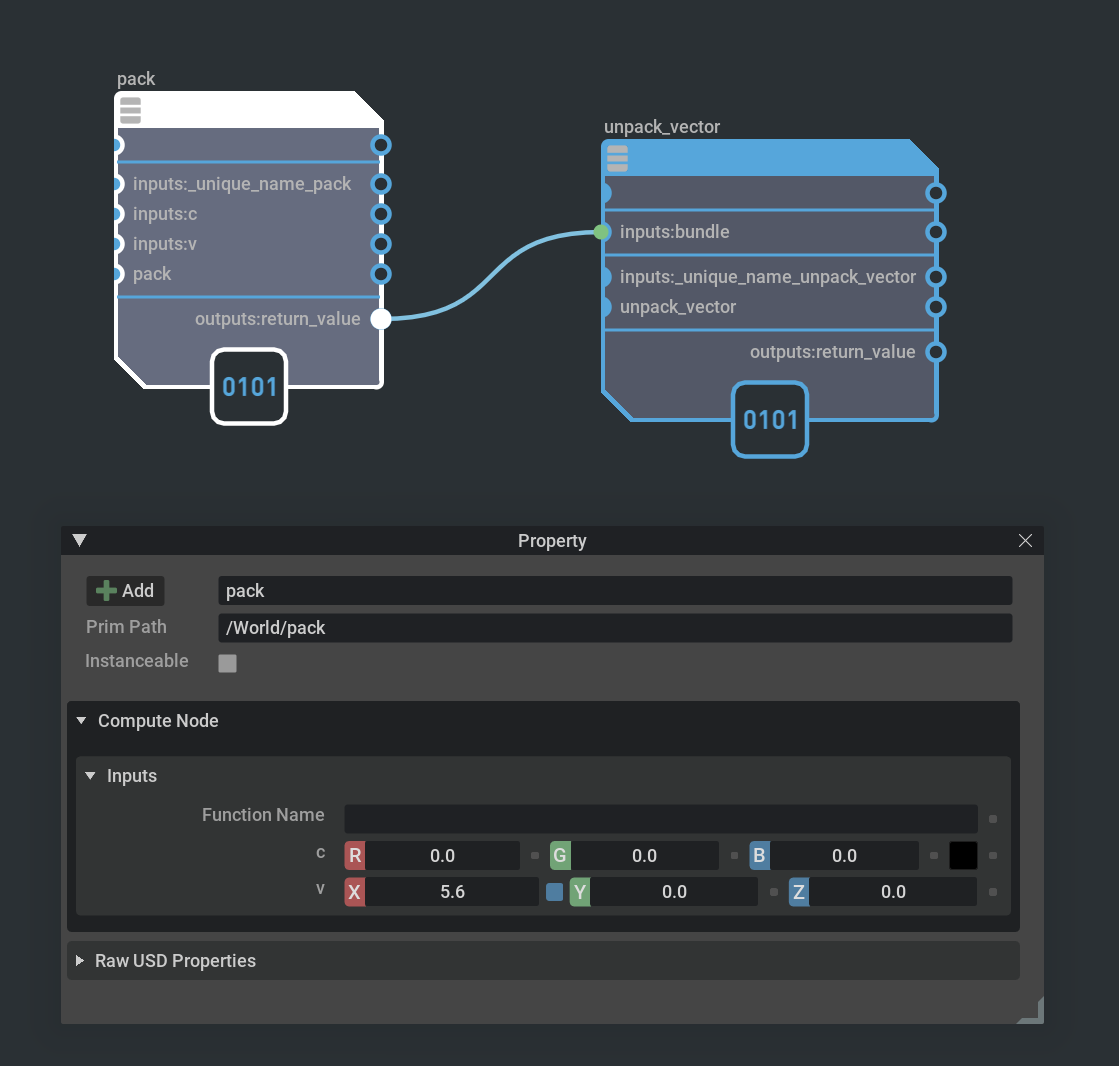This screenshot has width=1119, height=1066.
Task: Collapse the Compute Node section
Action: [x=81, y=720]
